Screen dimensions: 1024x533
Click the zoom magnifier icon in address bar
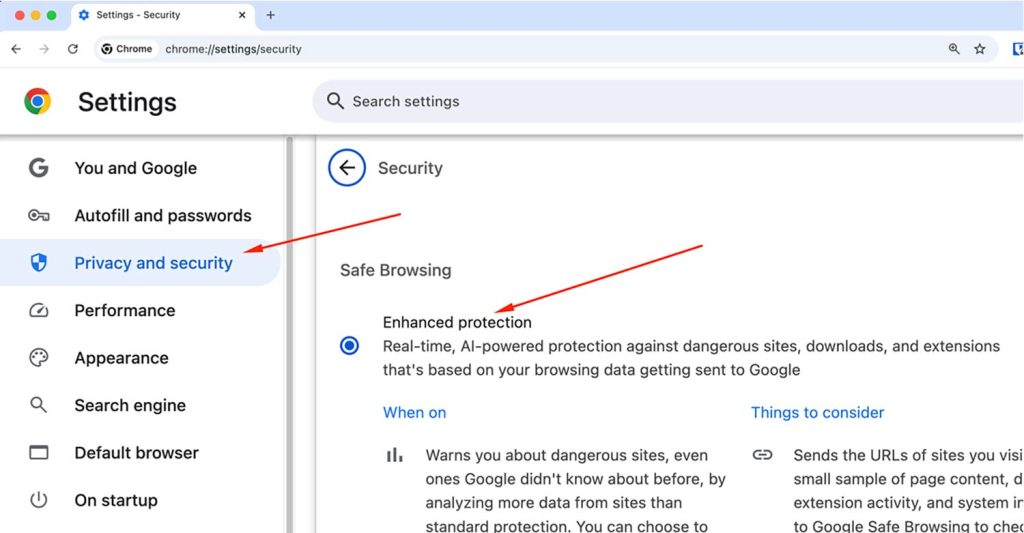pyautogui.click(x=954, y=49)
